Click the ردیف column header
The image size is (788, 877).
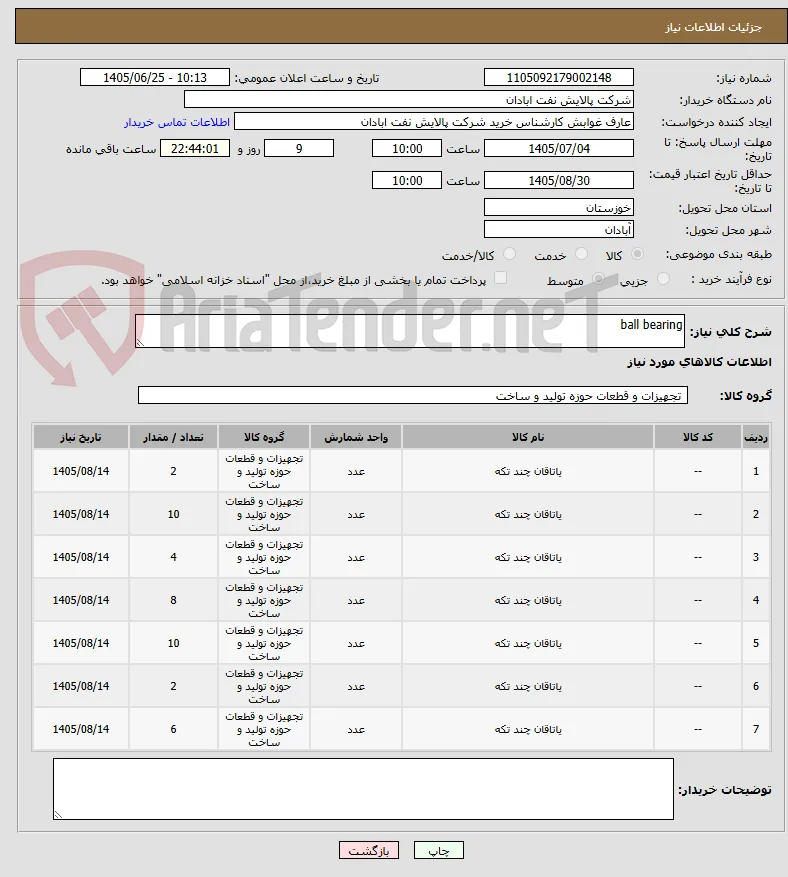point(756,437)
